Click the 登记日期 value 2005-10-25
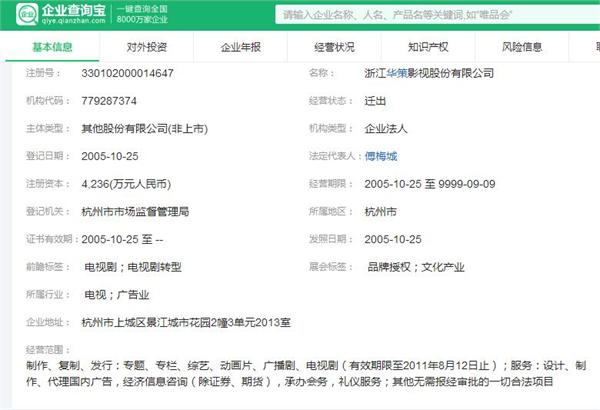This screenshot has height=410, width=600. [110, 156]
